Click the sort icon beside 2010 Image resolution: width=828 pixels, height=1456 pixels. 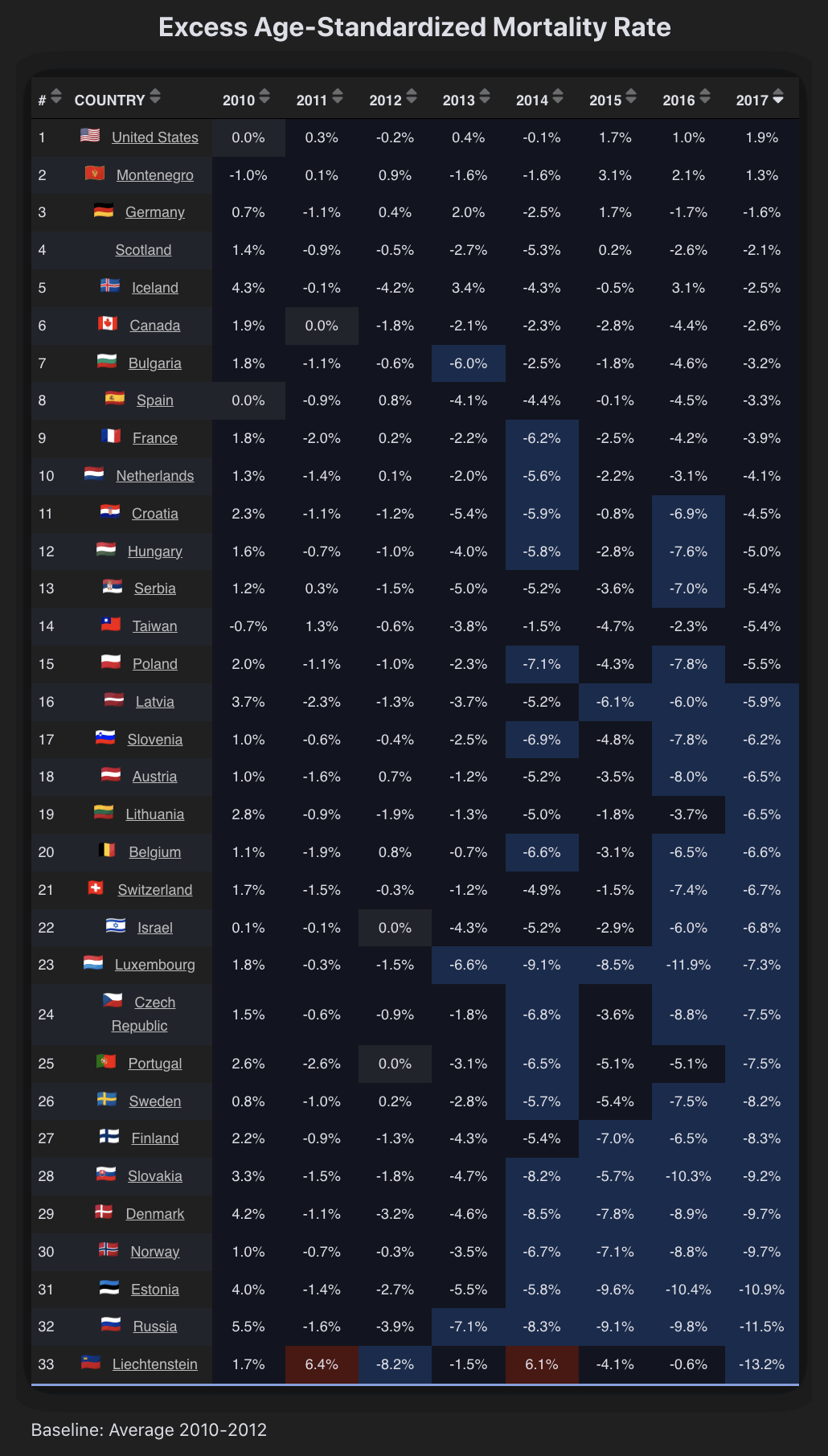tap(264, 96)
